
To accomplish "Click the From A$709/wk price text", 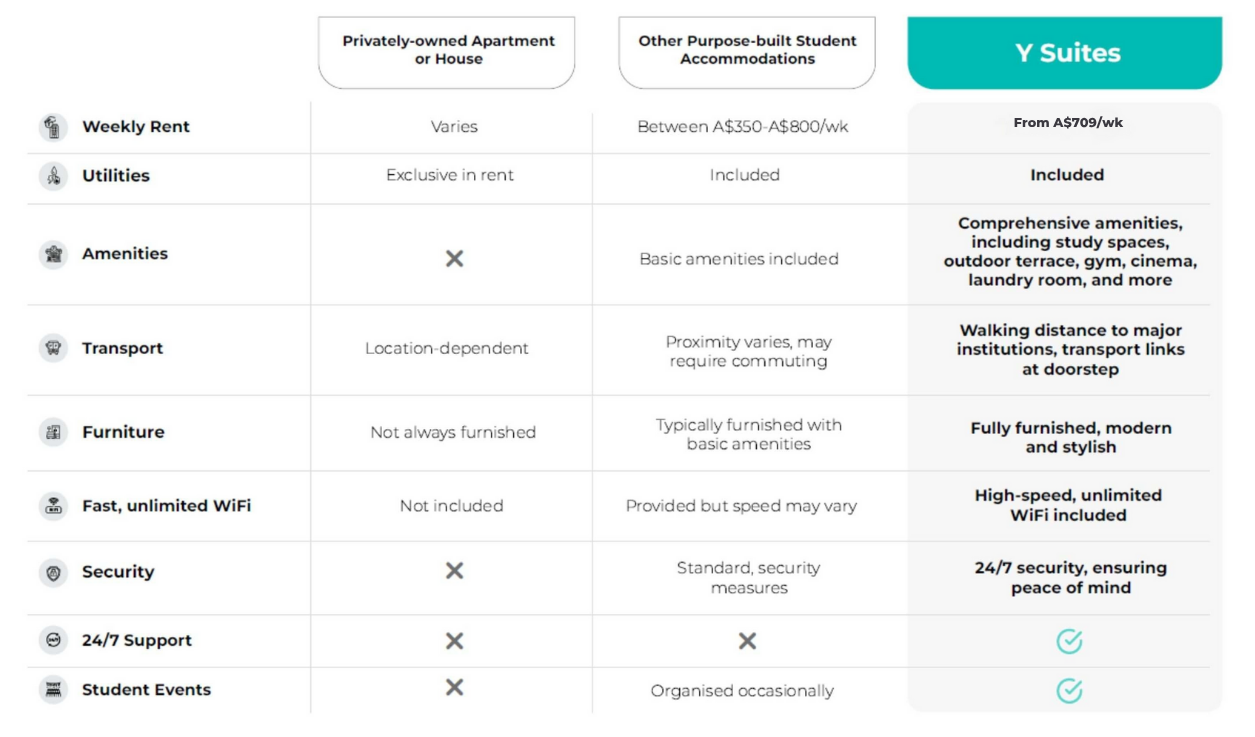I will (1067, 123).
